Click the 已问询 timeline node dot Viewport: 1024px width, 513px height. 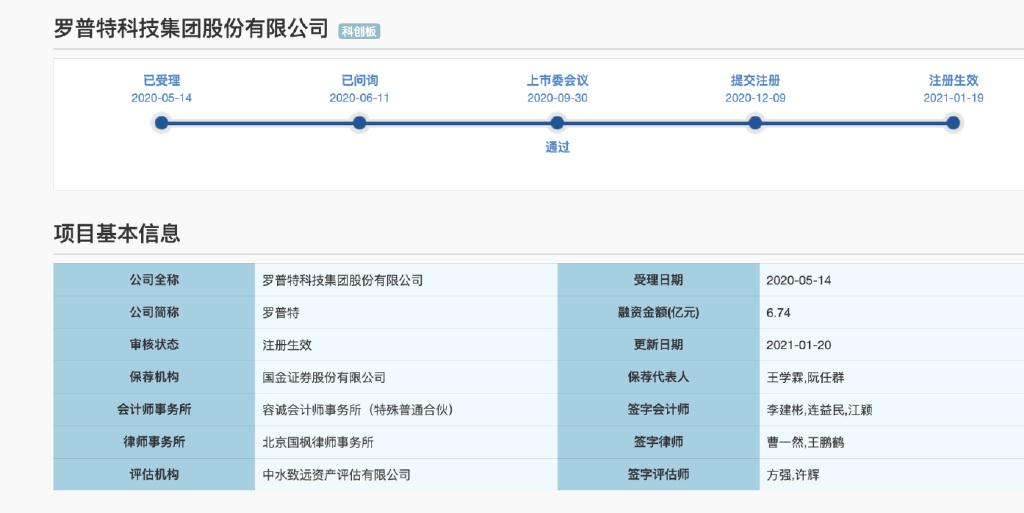point(359,123)
